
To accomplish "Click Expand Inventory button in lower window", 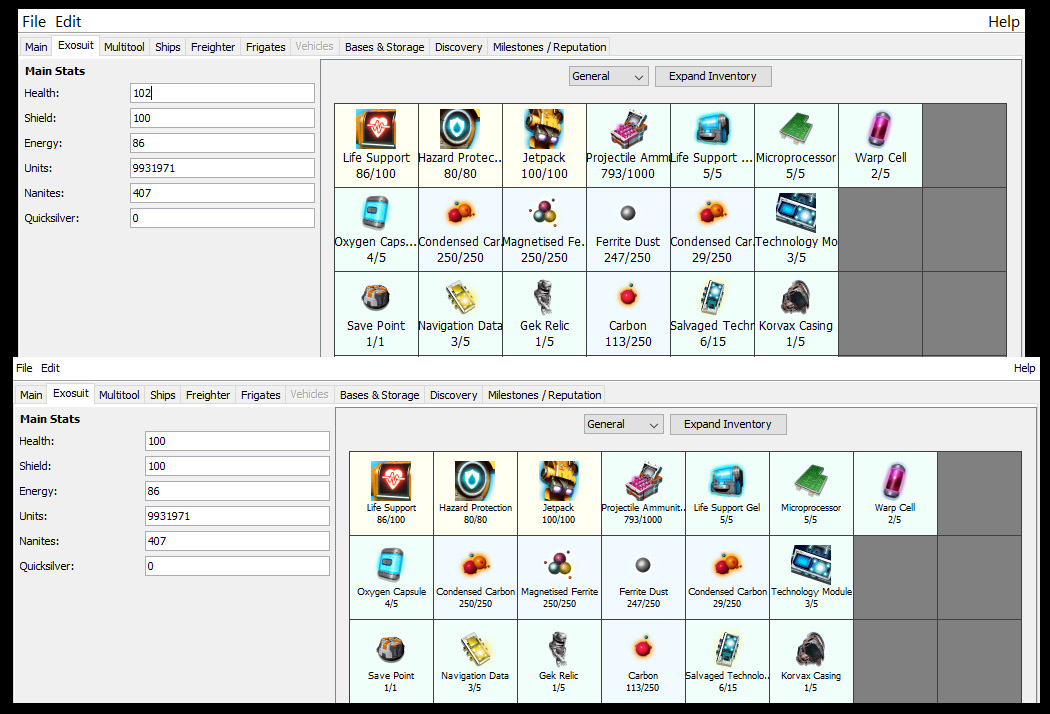I will pos(728,424).
